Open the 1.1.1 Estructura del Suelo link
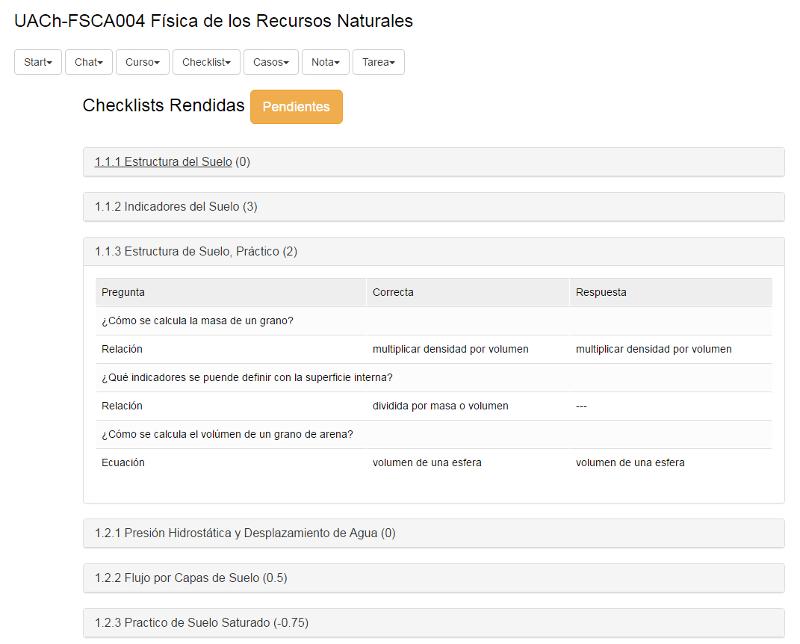The image size is (800, 644). click(x=163, y=162)
